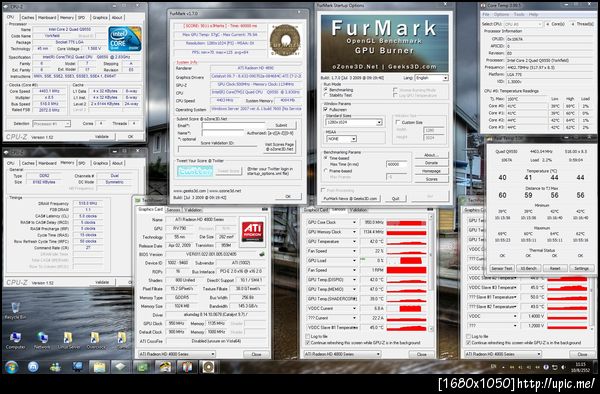Click Submit in FurMark score window
The width and height of the screenshot is (600, 394).
point(281,125)
